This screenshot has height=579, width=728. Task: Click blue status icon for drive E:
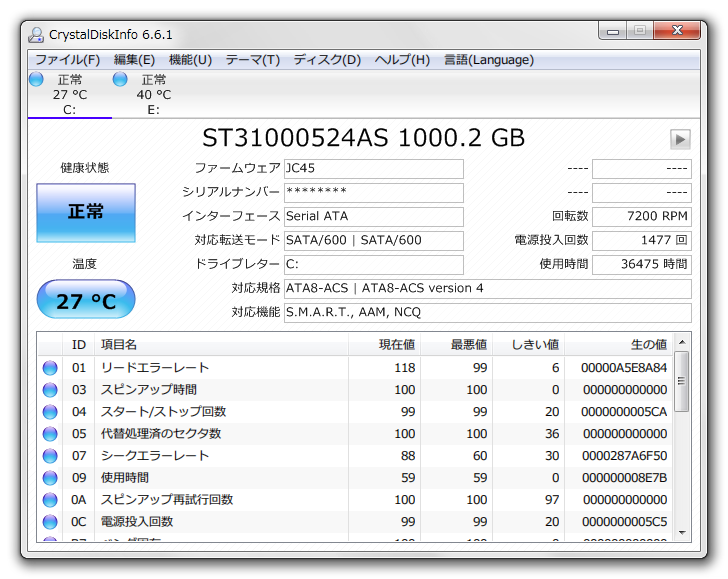[x=120, y=79]
